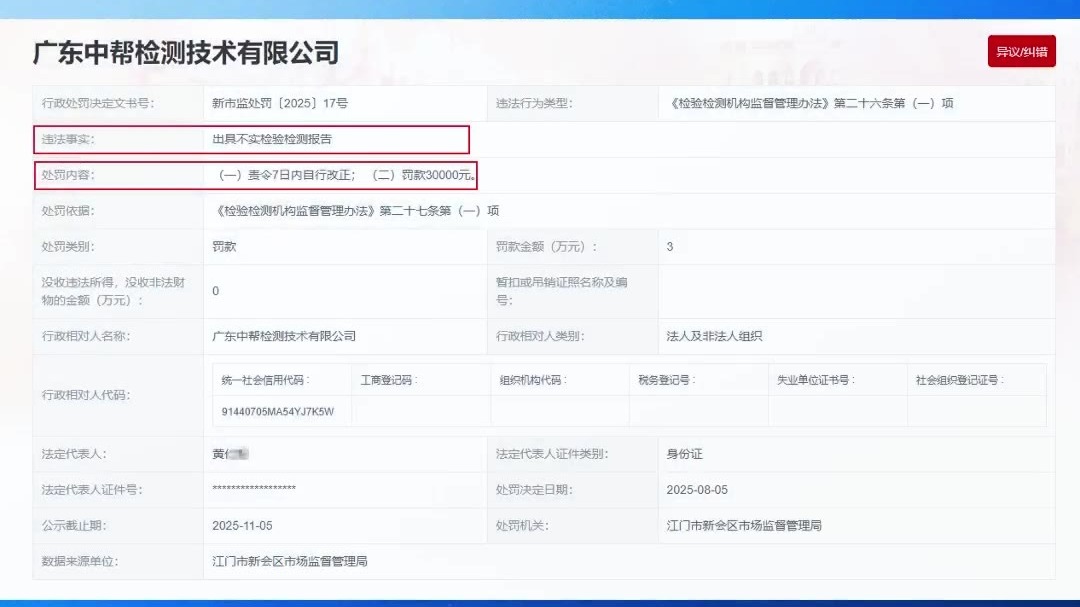Select the 数据来源单位 value 江门市新会区市场监督管理局
1080x607 pixels.
click(289, 562)
